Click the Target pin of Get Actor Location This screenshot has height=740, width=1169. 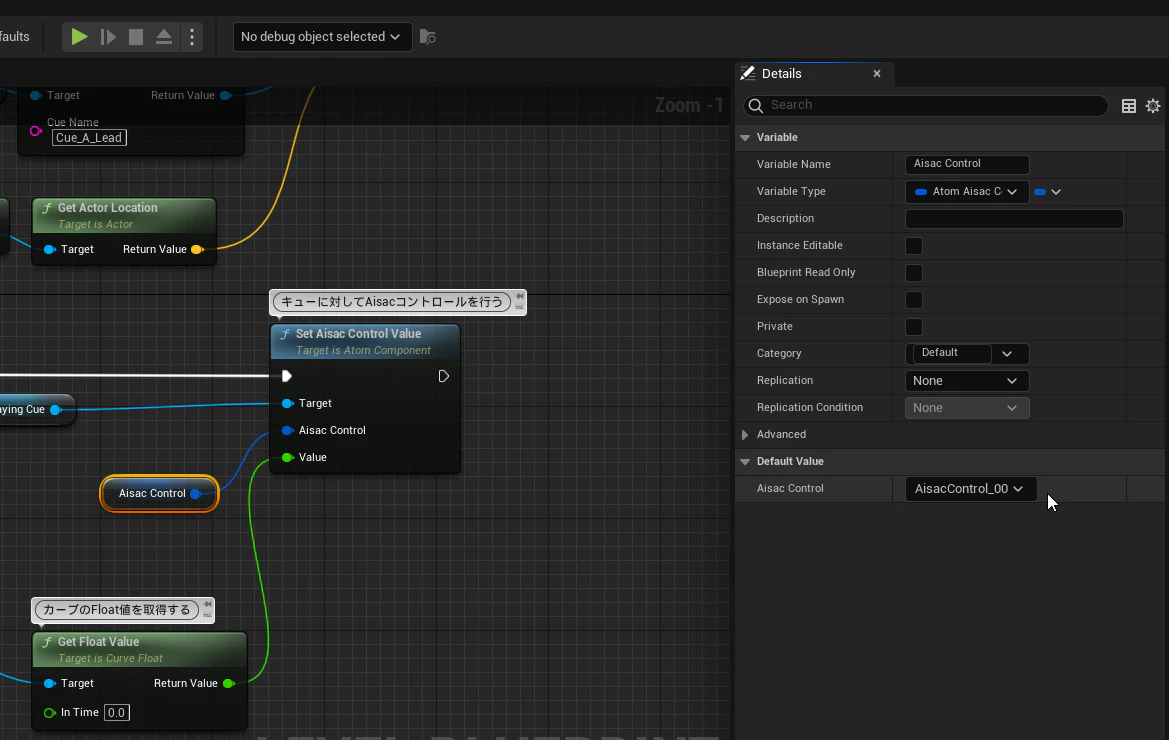tap(50, 250)
